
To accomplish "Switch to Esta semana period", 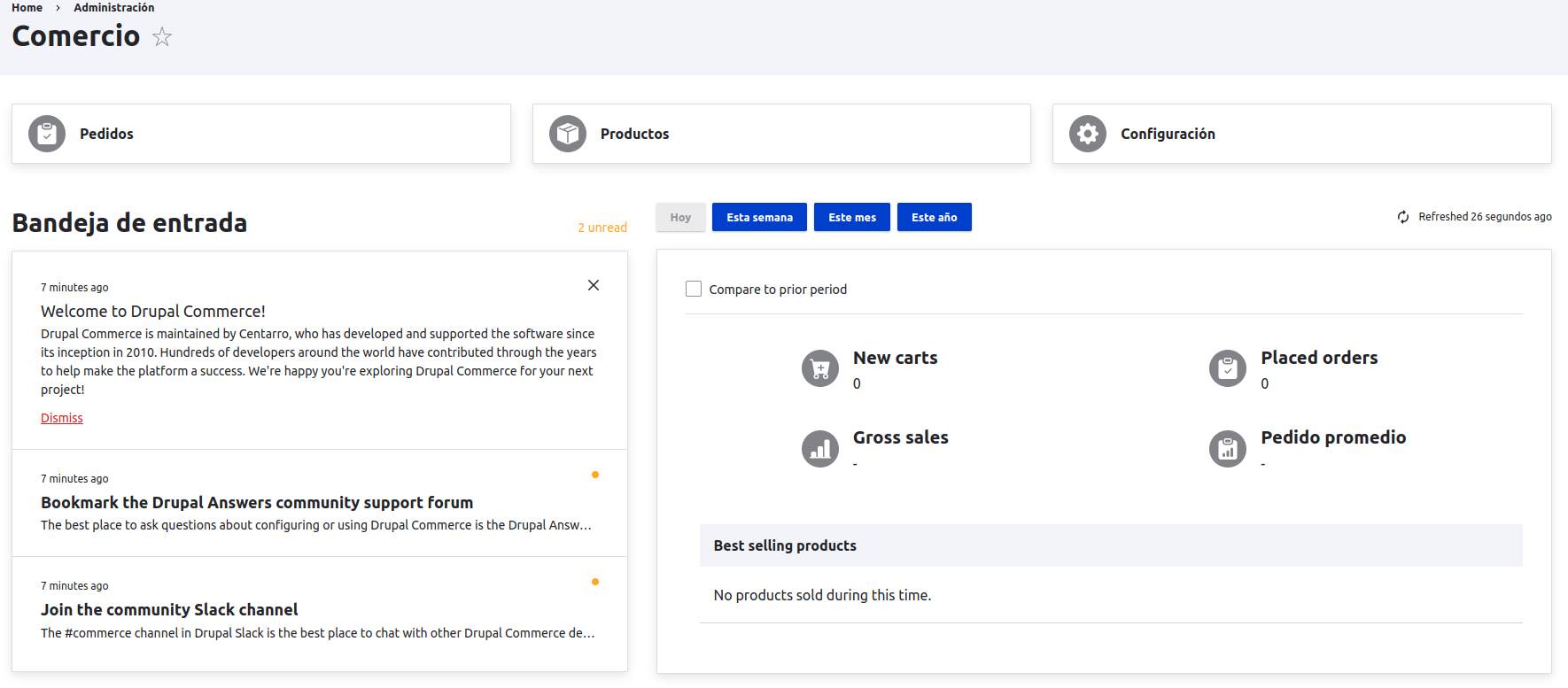I will 759,217.
